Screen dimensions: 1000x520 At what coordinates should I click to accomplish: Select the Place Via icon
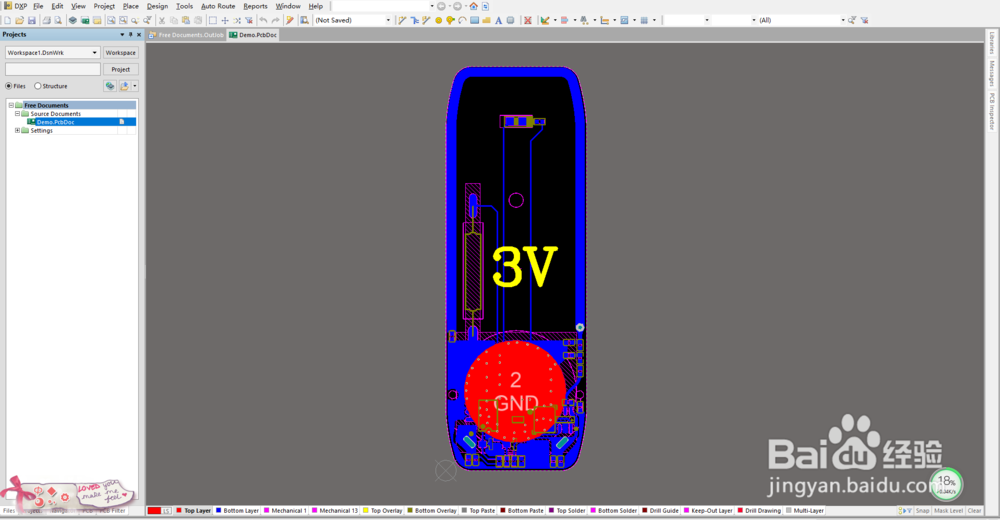[x=450, y=20]
